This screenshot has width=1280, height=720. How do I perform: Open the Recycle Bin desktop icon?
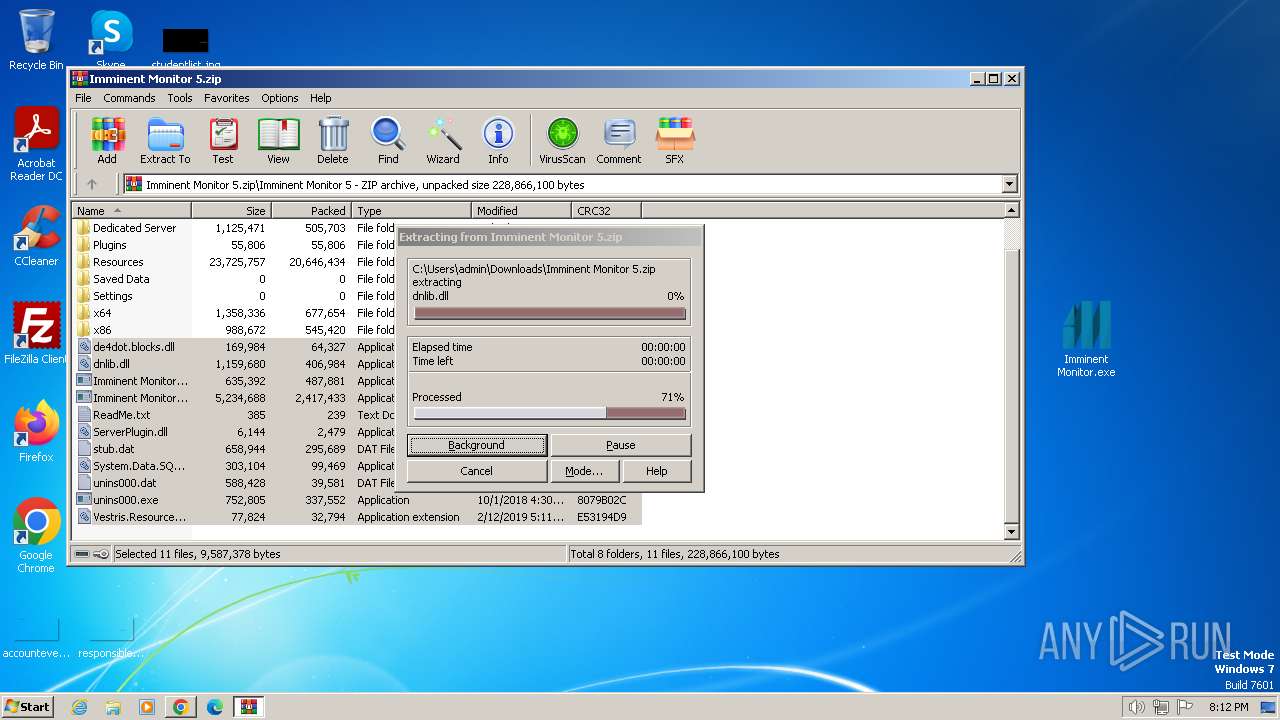(x=36, y=40)
